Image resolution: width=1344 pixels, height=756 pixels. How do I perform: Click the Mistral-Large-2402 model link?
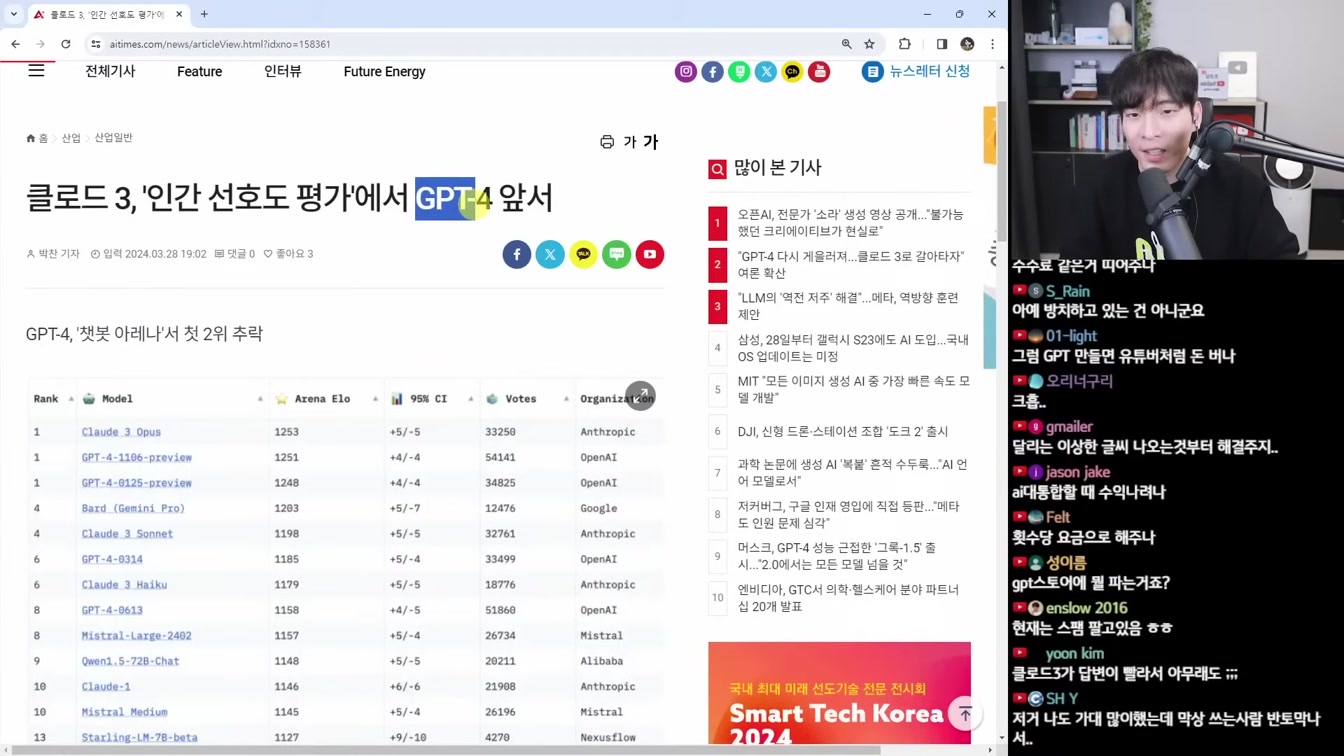[x=136, y=636]
